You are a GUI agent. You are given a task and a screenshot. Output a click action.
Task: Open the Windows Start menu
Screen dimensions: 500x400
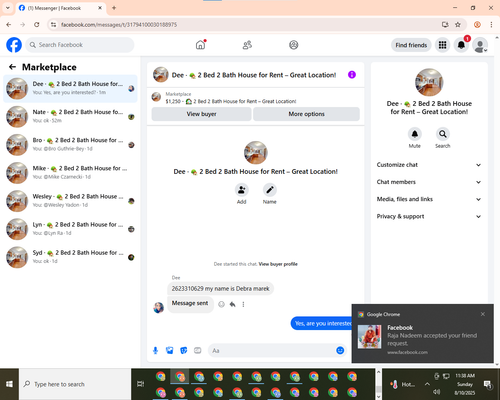tap(9, 384)
